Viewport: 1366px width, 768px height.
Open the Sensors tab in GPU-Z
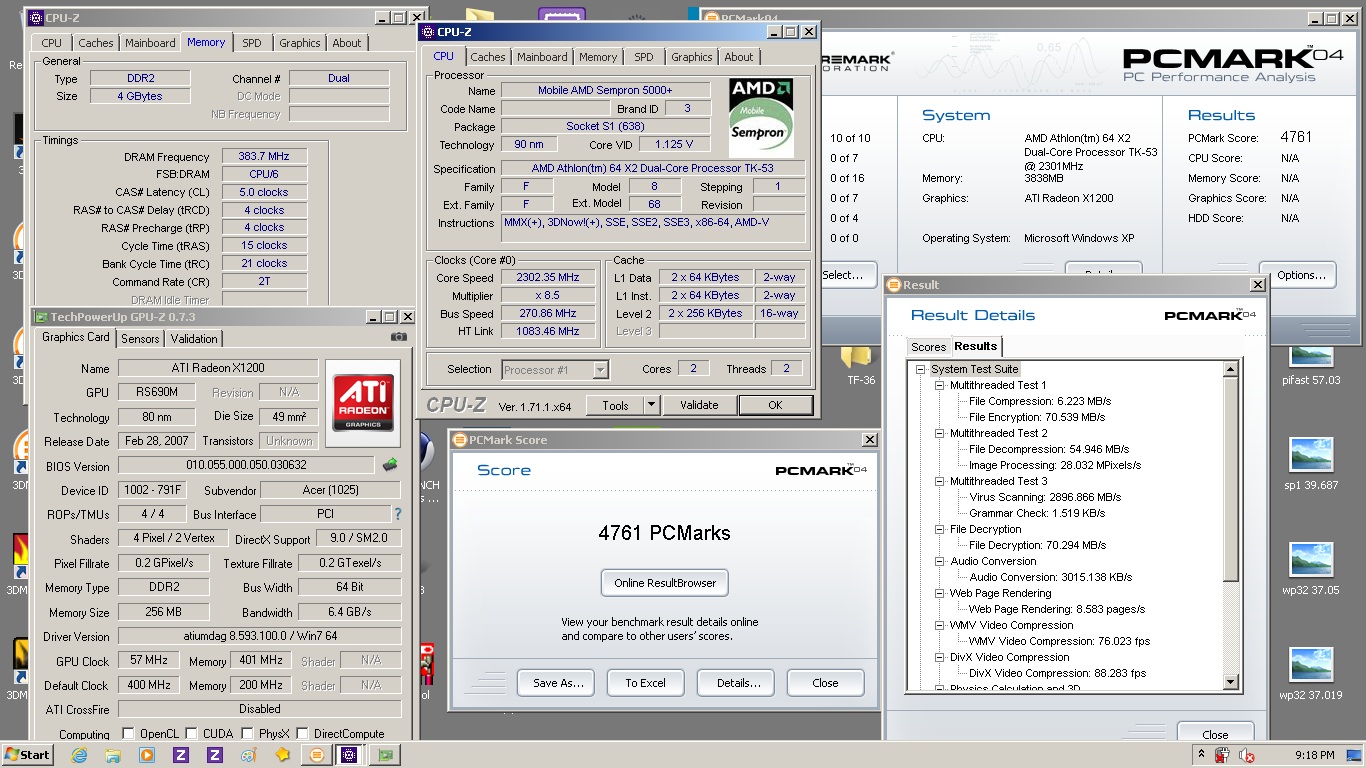point(140,339)
